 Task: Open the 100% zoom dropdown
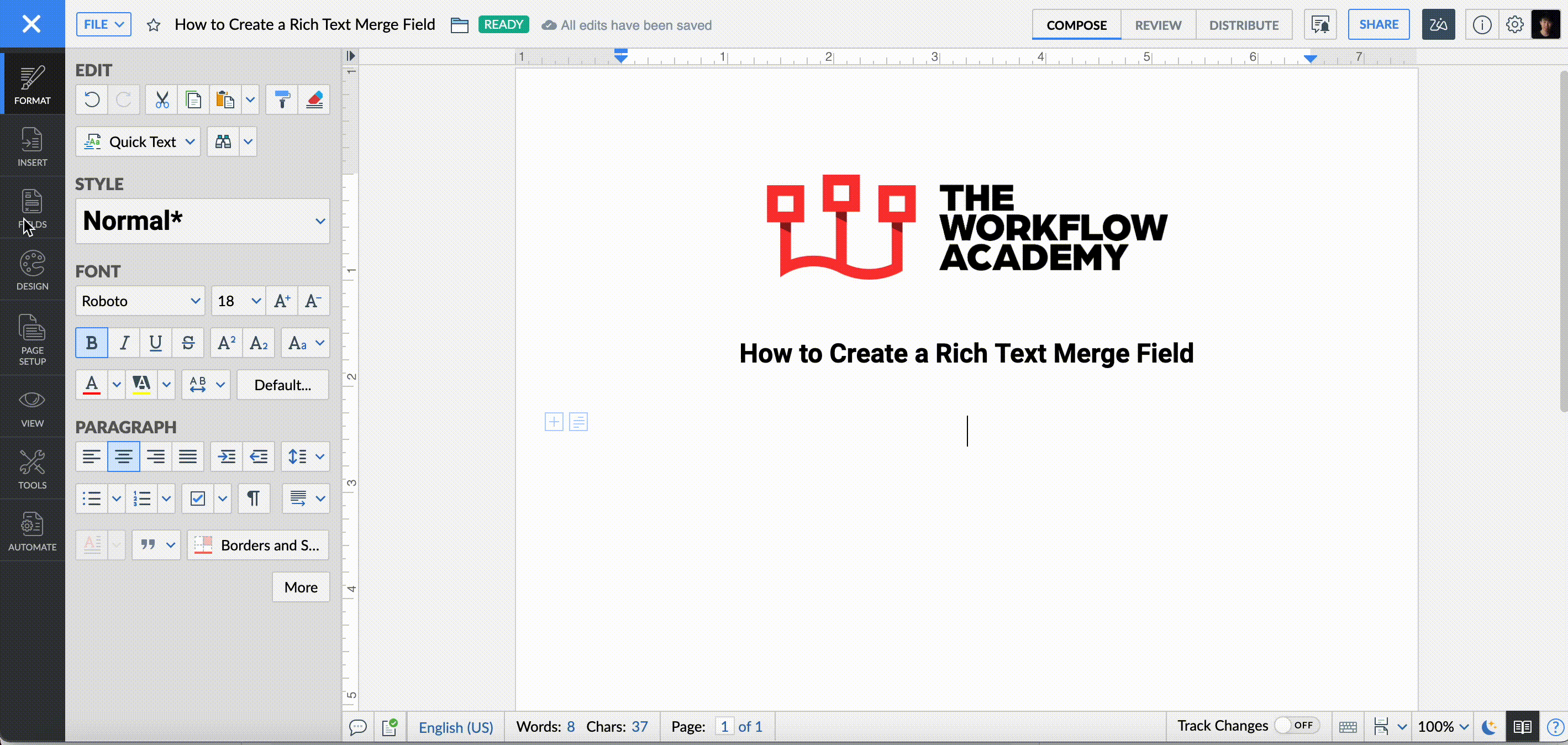(1443, 727)
